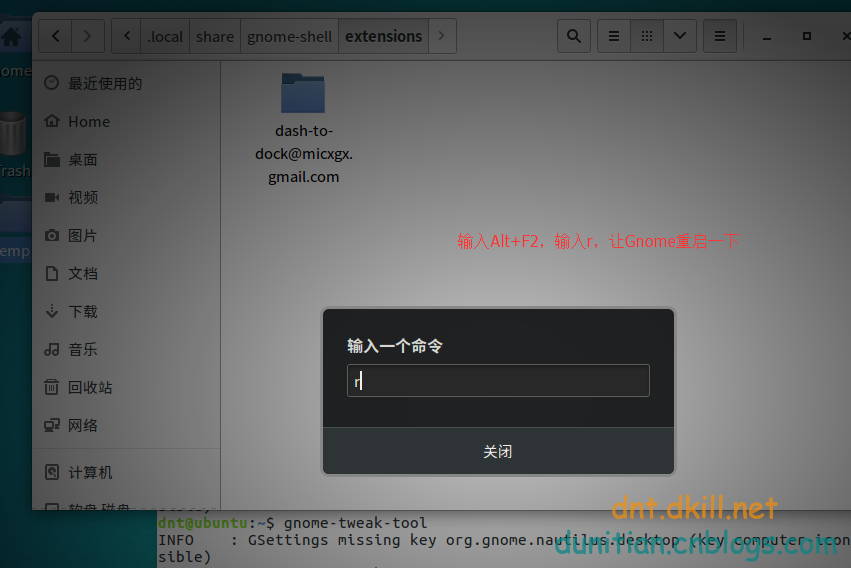Open Pictures (图片) in sidebar

126,235
